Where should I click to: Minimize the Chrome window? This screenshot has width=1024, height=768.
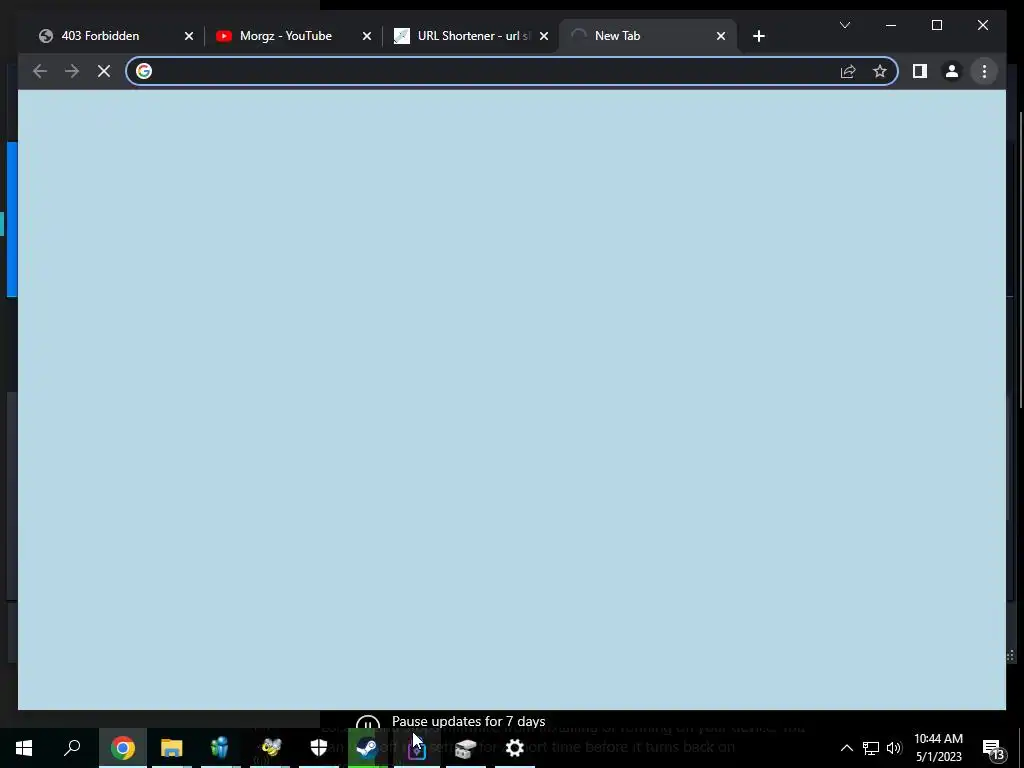[x=891, y=25]
